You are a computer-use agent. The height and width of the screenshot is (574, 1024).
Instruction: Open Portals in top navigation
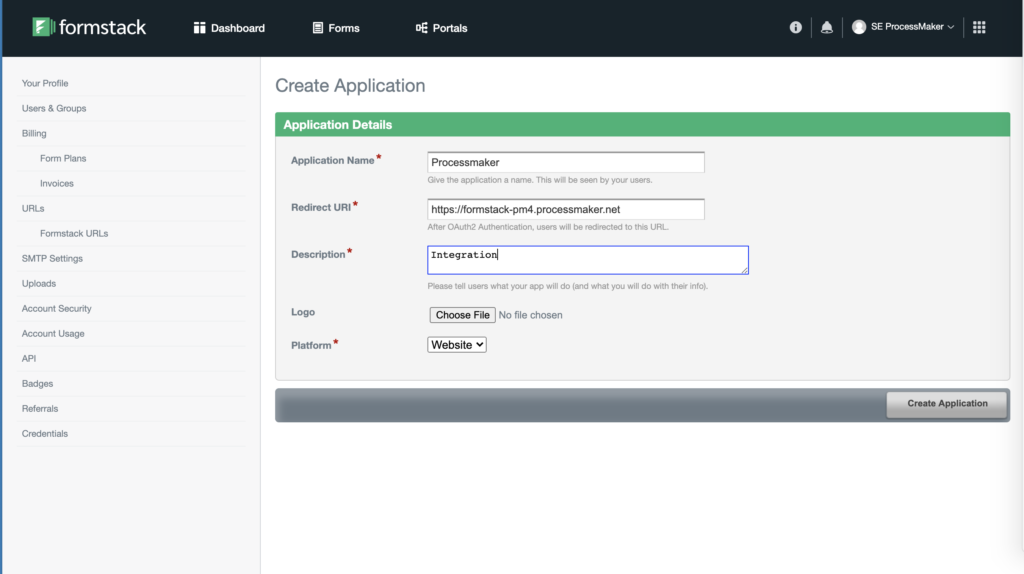click(441, 28)
